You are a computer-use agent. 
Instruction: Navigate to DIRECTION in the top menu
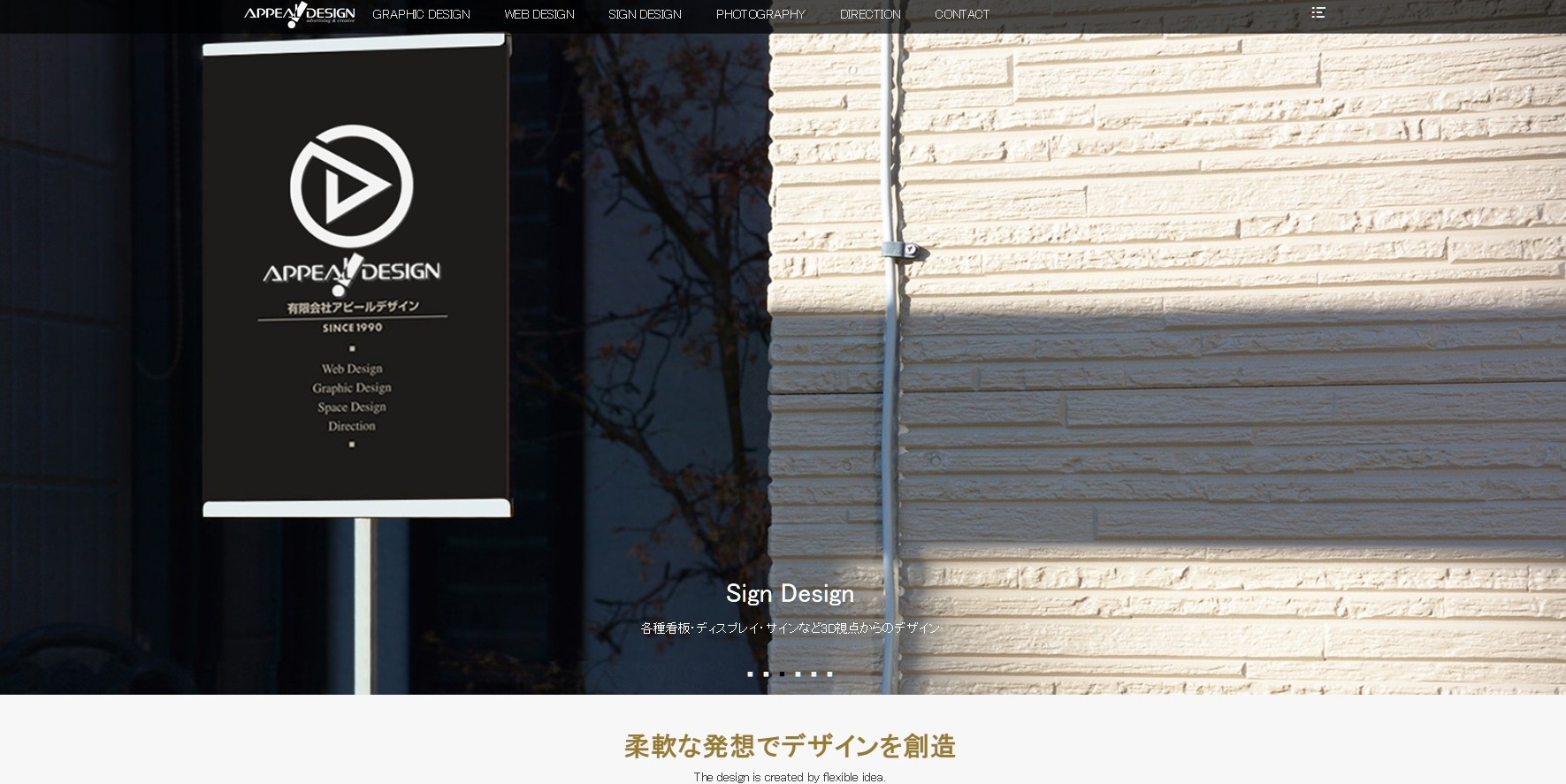(870, 14)
